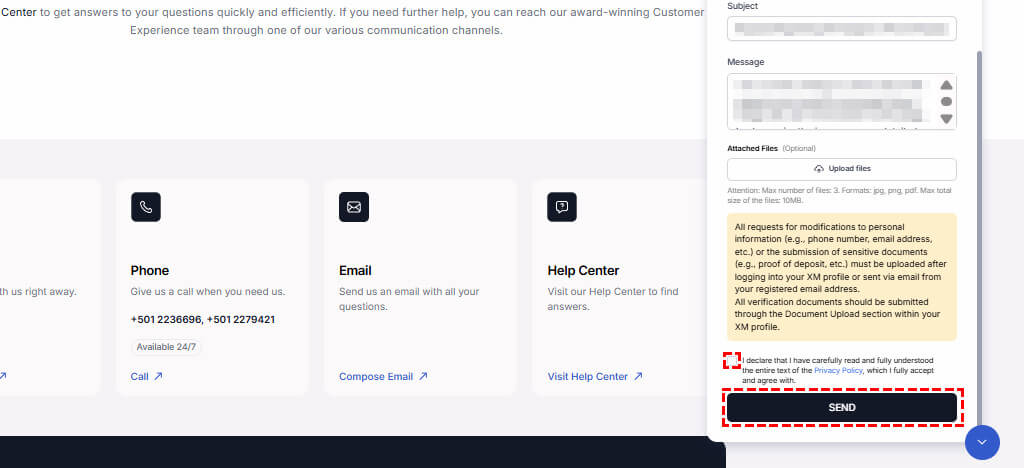Click the message box scroll down arrow
The width and height of the screenshot is (1024, 468).
click(946, 119)
